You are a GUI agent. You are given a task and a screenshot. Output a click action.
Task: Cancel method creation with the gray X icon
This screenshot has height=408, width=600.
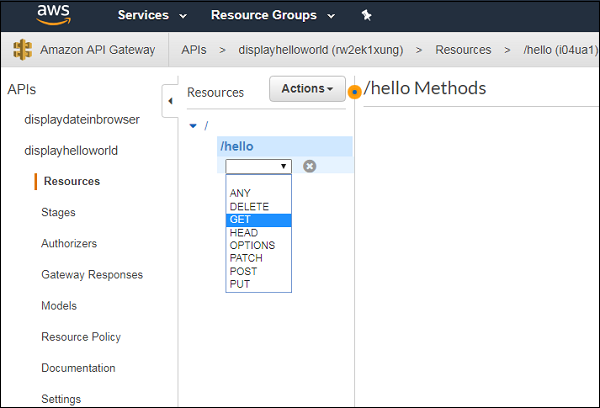click(310, 166)
